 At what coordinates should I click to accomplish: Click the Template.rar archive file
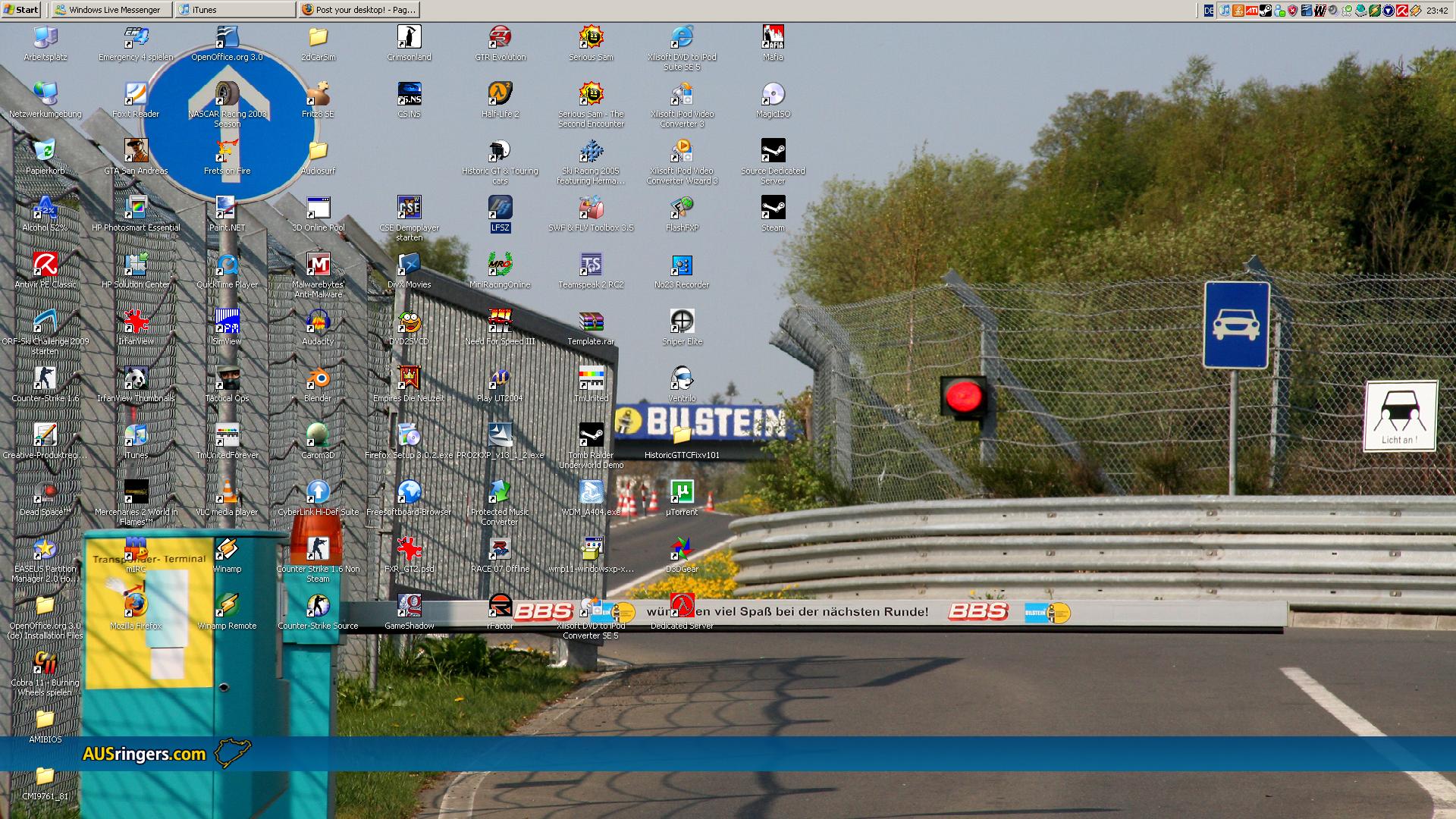click(591, 322)
